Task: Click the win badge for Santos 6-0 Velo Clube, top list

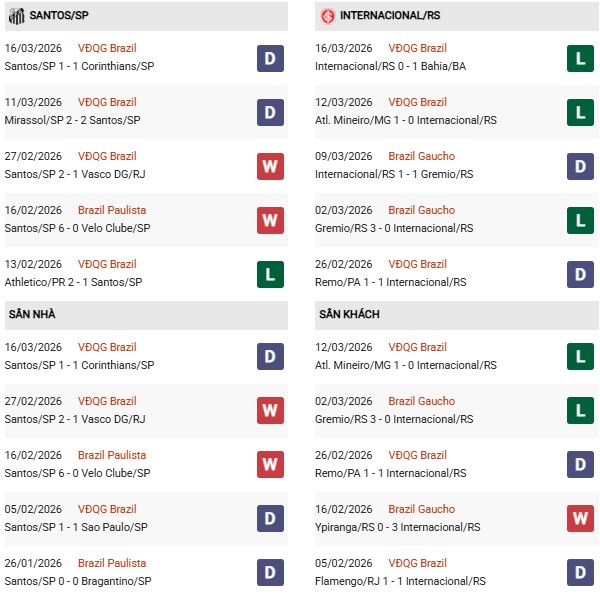Action: (x=270, y=220)
